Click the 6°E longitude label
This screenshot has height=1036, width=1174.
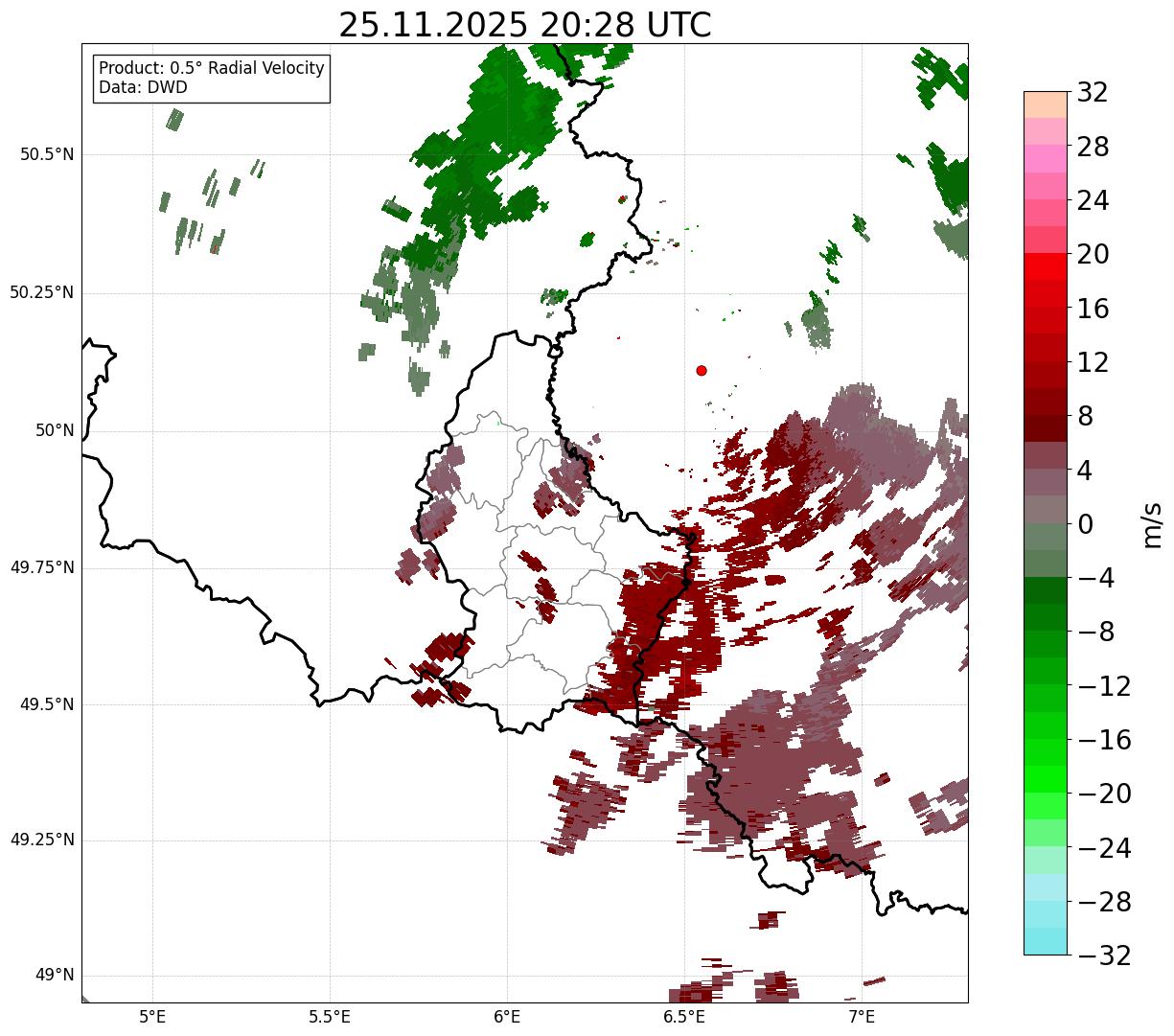click(507, 1016)
